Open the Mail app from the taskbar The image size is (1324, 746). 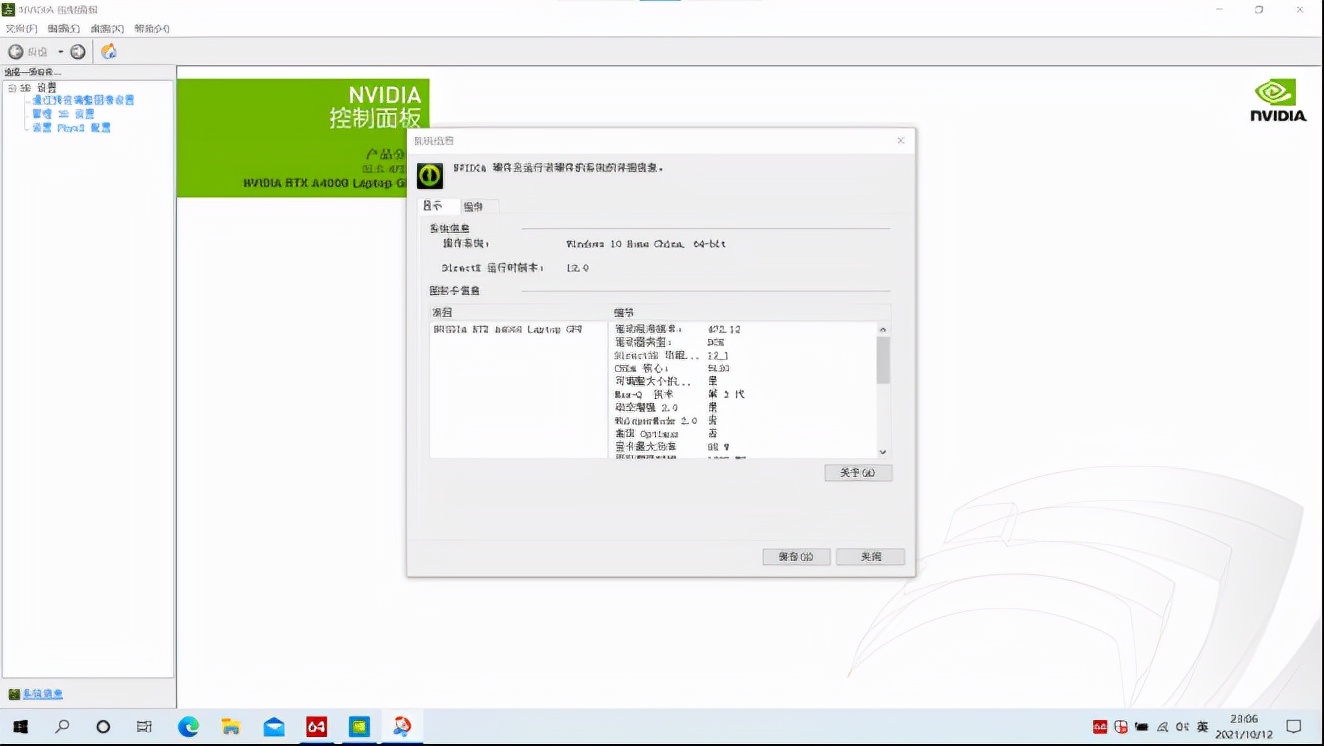[274, 727]
